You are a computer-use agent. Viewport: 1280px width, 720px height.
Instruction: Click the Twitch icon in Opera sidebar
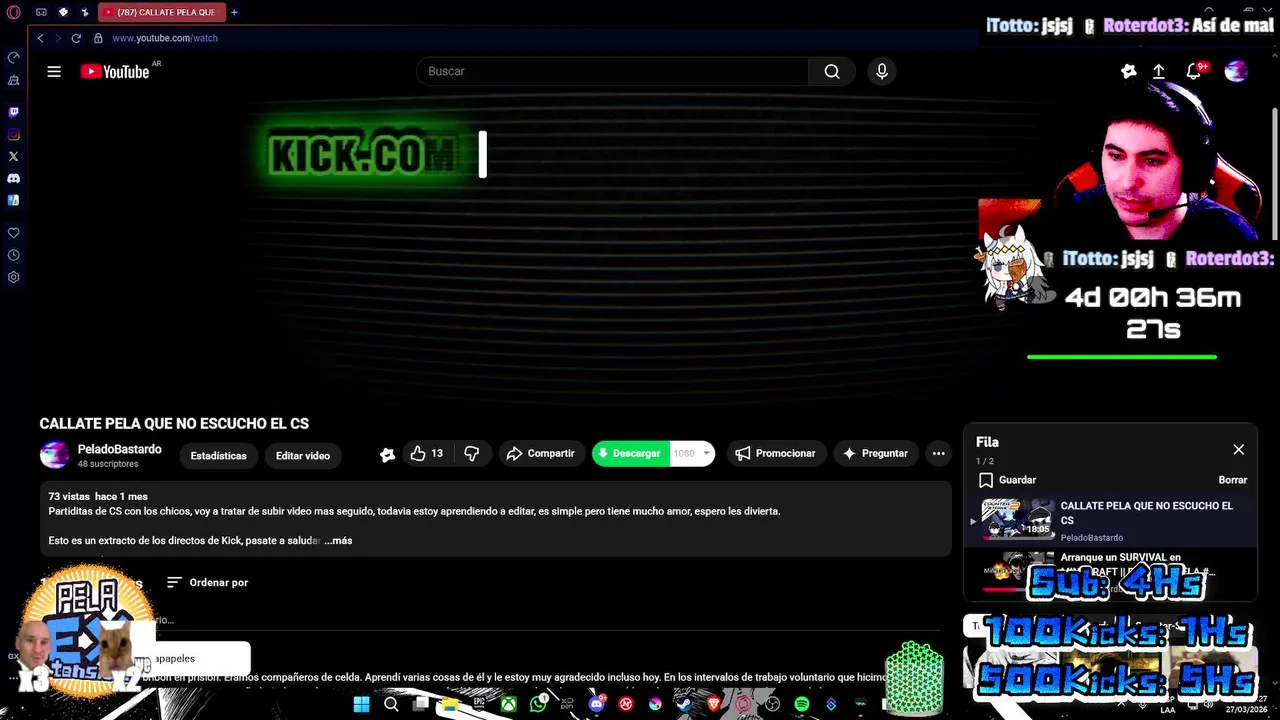coord(13,112)
